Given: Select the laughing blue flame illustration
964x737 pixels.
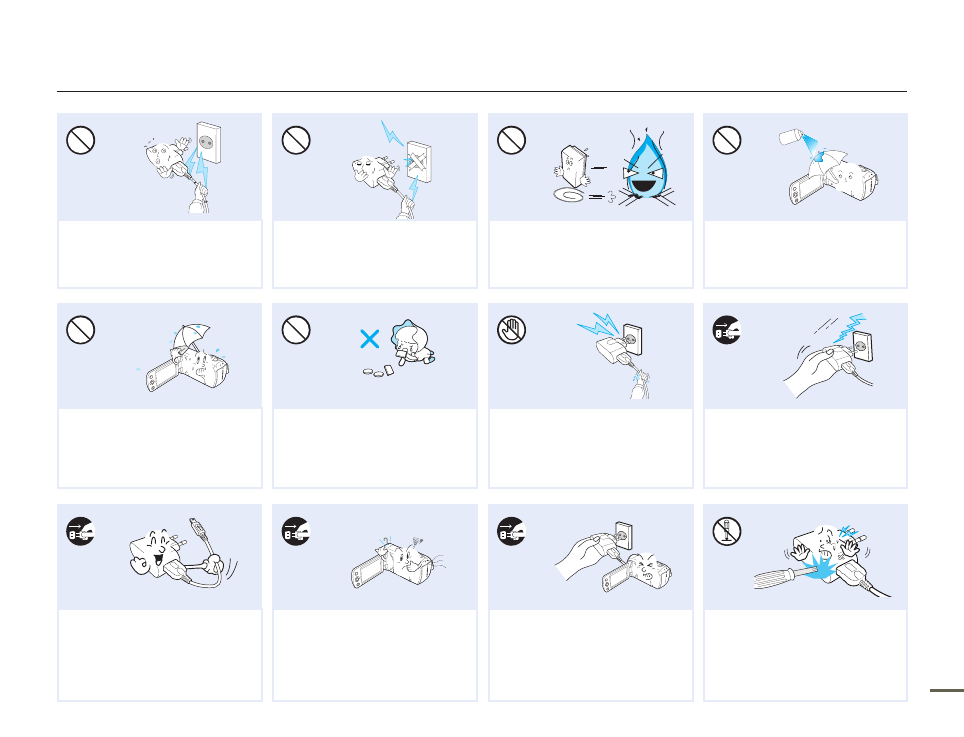Looking at the screenshot, I should (646, 167).
